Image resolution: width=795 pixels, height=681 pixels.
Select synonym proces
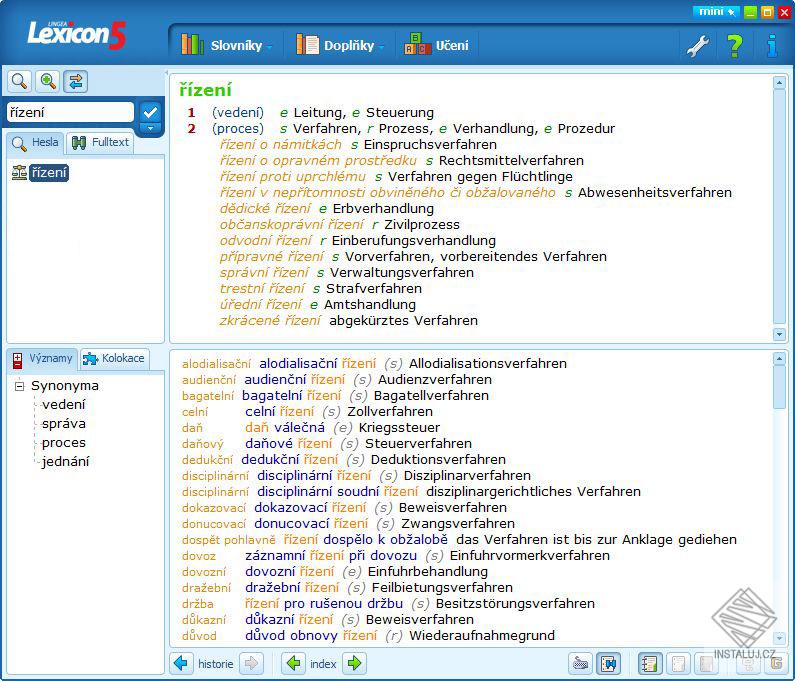63,443
